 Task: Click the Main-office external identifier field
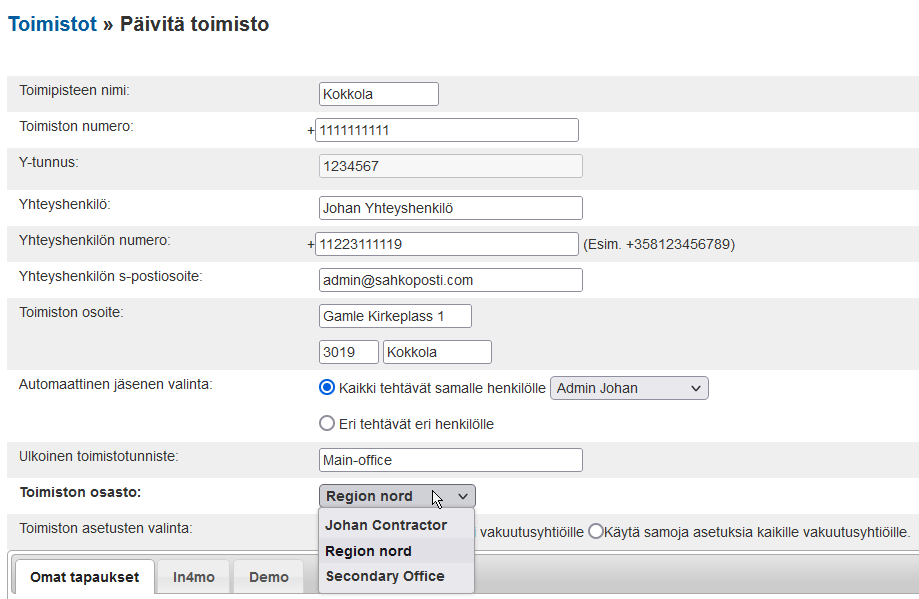tap(450, 460)
